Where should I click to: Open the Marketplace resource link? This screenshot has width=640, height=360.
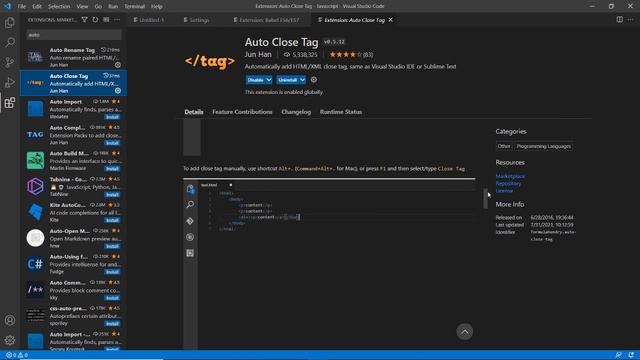coord(510,176)
